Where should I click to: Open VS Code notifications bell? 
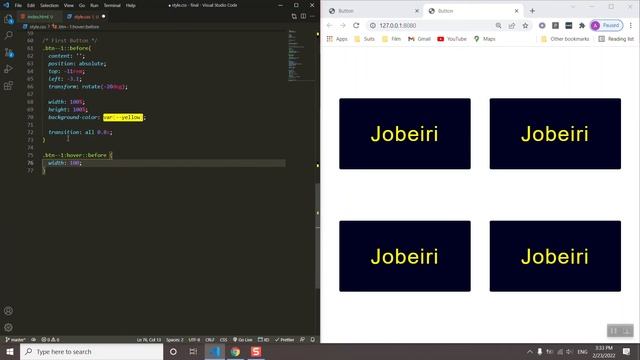313,340
